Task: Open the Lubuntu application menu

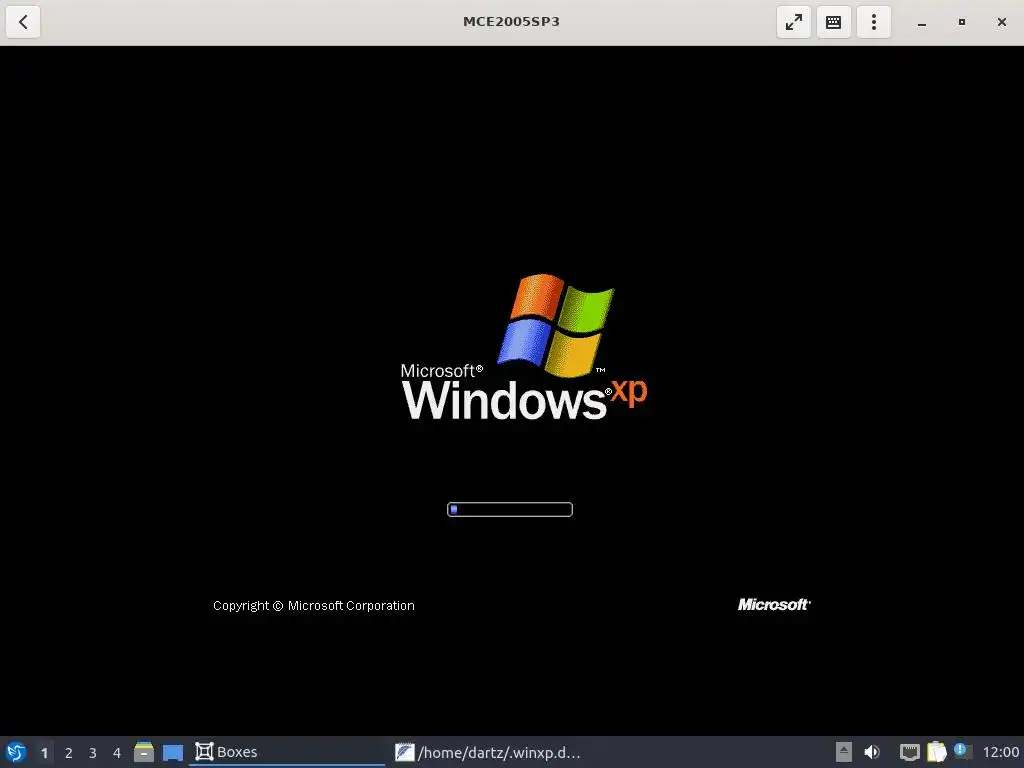Action: point(16,752)
